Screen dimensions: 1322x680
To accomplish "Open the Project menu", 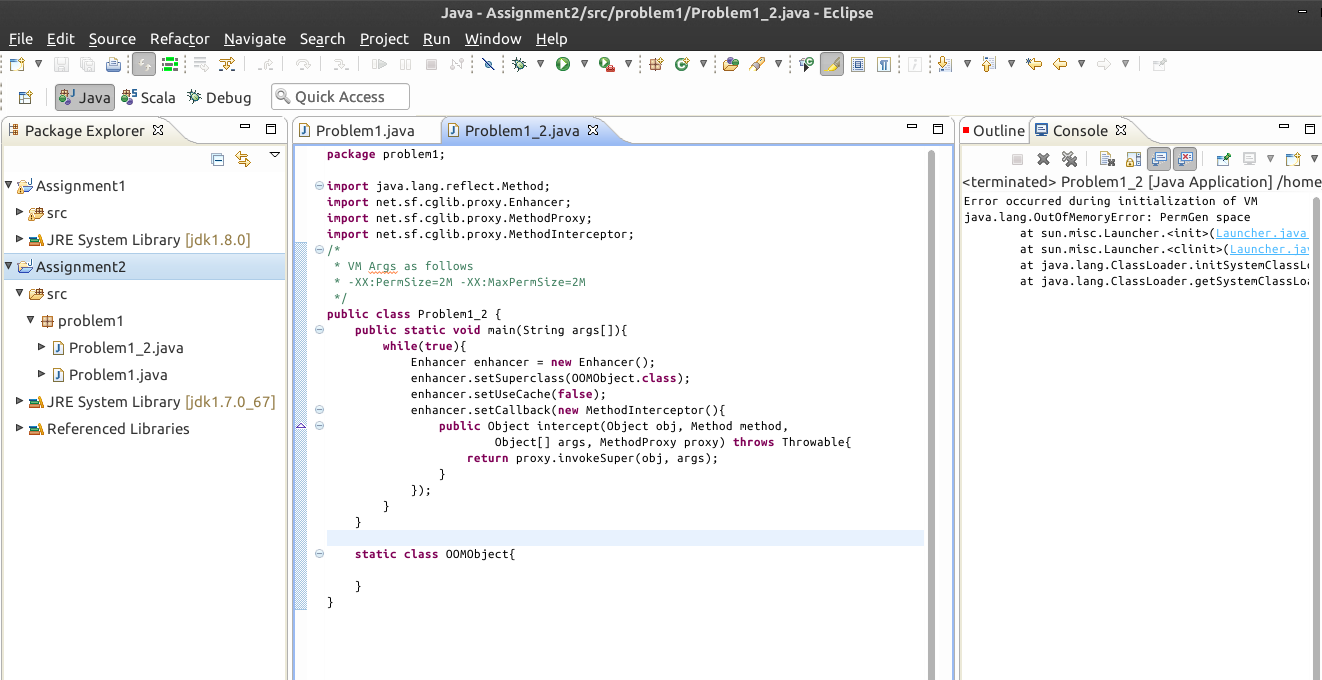I will point(384,39).
